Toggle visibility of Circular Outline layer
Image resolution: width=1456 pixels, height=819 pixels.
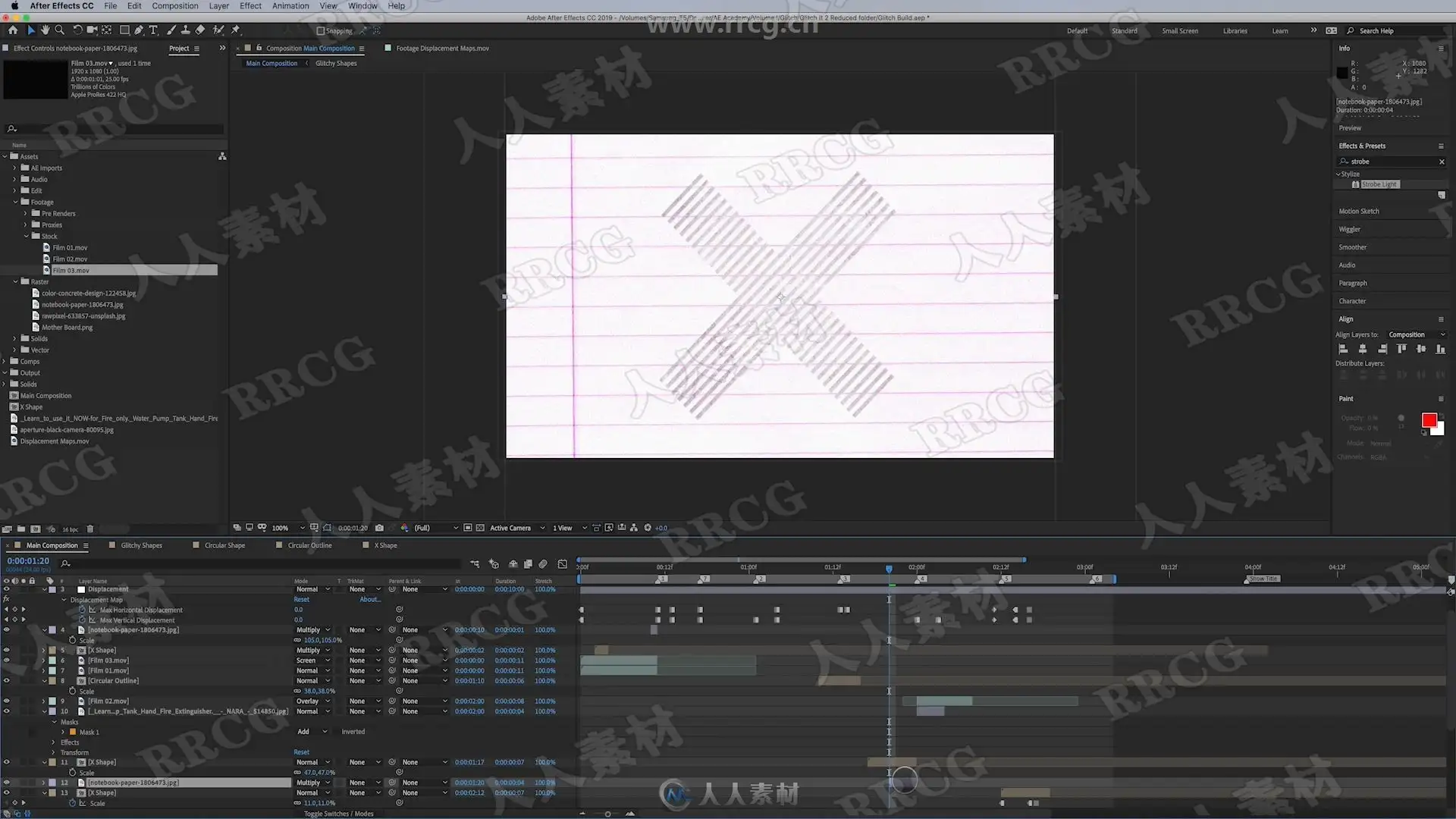pos(7,681)
